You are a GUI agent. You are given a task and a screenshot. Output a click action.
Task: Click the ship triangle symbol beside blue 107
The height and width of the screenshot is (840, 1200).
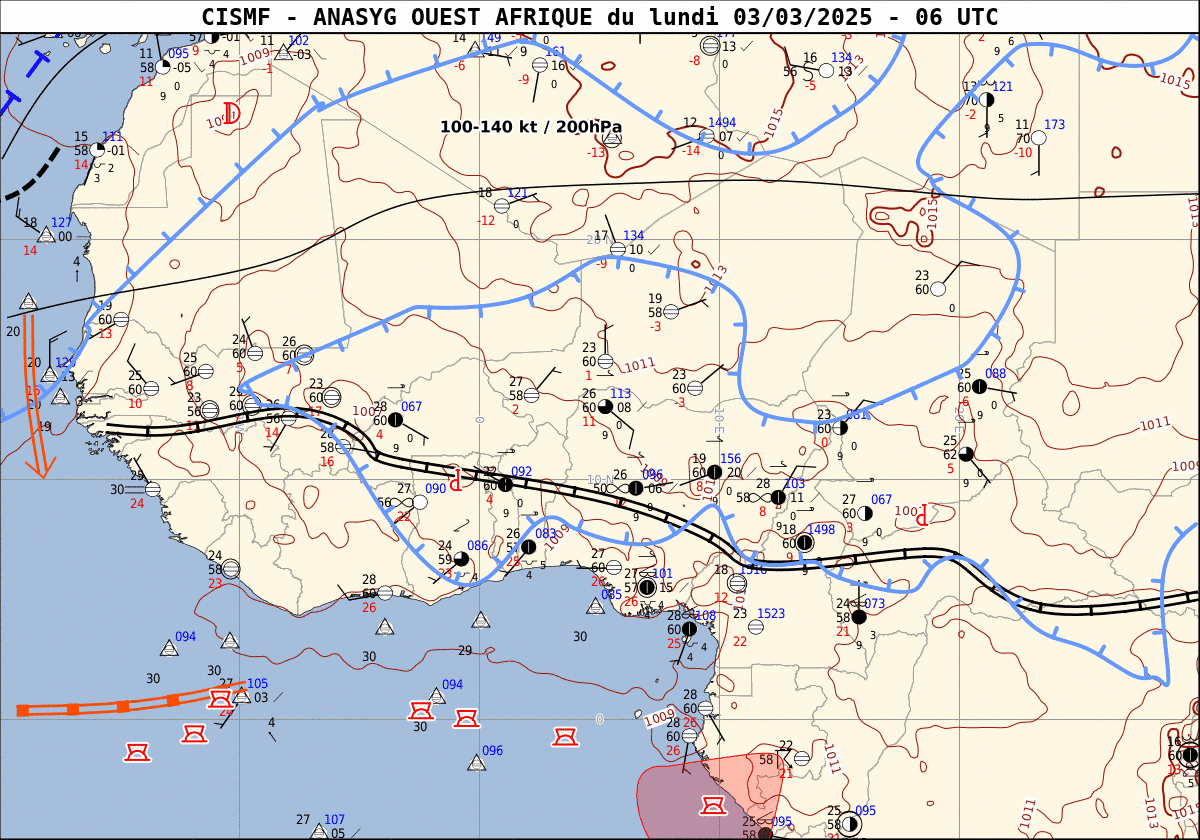pyautogui.click(x=319, y=832)
